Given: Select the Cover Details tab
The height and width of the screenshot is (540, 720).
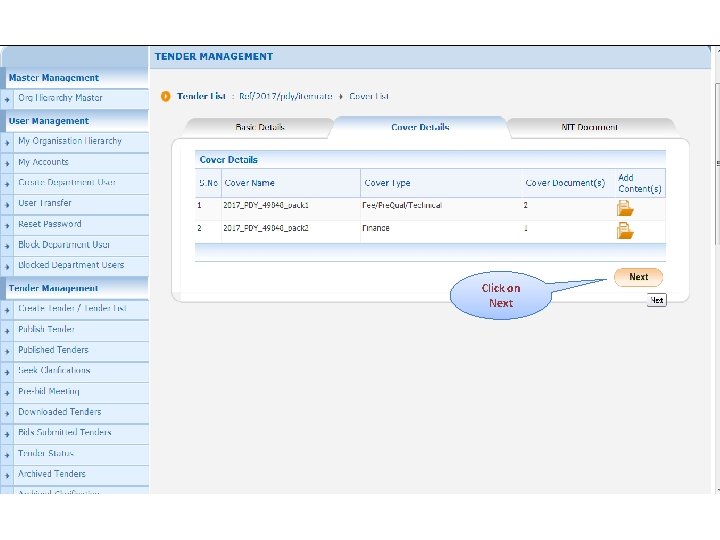Looking at the screenshot, I should point(420,127).
